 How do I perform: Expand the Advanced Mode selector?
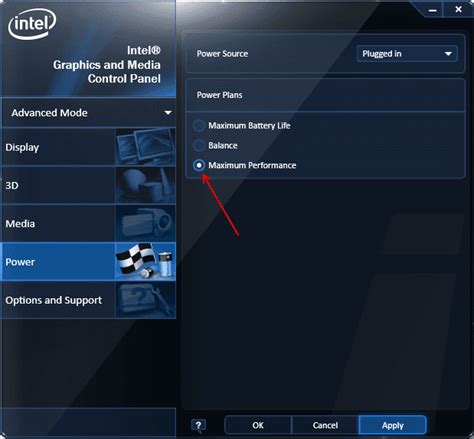point(89,113)
